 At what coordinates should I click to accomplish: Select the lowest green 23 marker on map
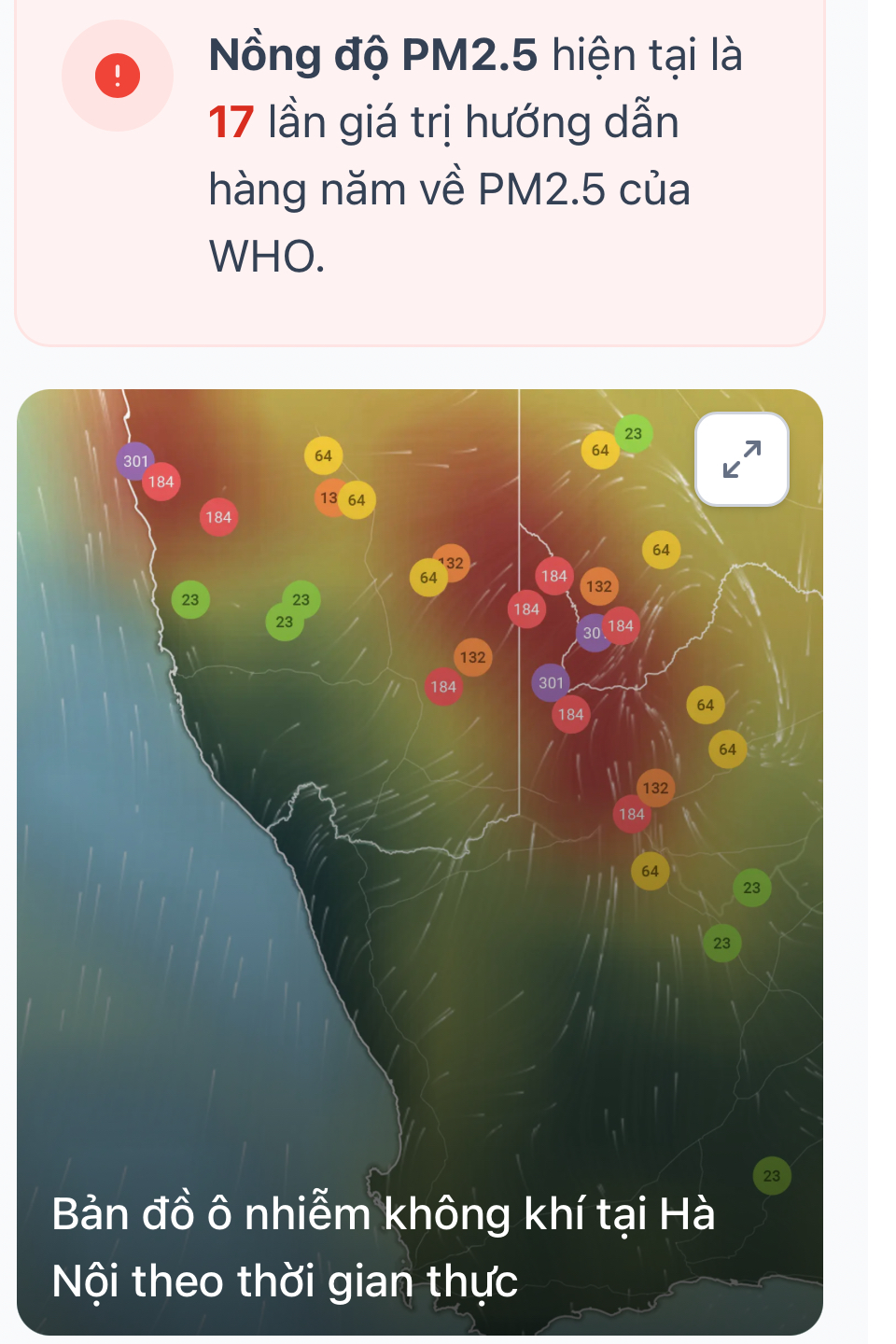click(772, 1175)
